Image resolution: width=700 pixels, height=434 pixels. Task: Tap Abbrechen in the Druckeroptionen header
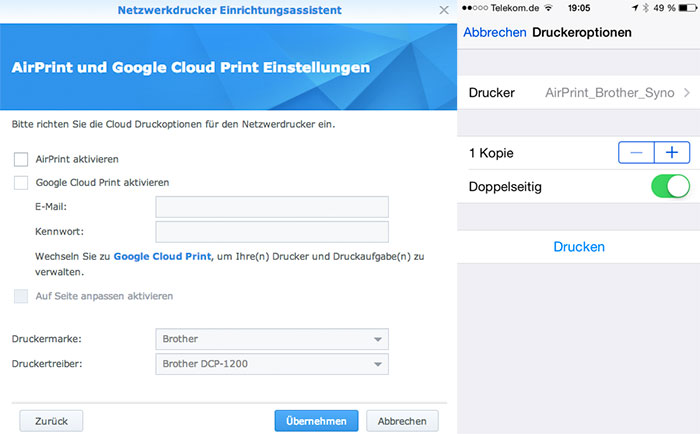[x=495, y=33]
